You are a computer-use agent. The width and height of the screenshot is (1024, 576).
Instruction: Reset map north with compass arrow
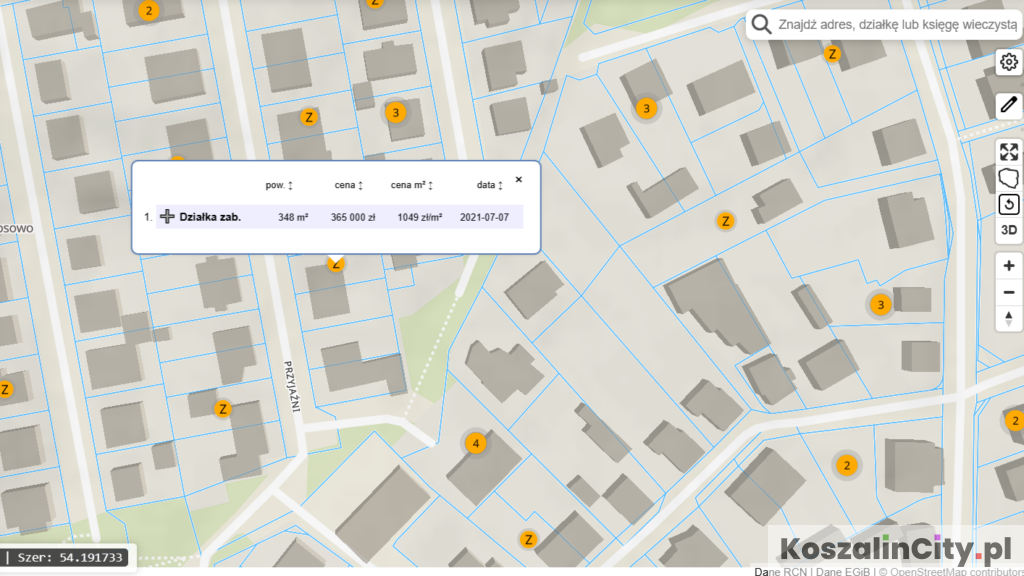[1009, 318]
